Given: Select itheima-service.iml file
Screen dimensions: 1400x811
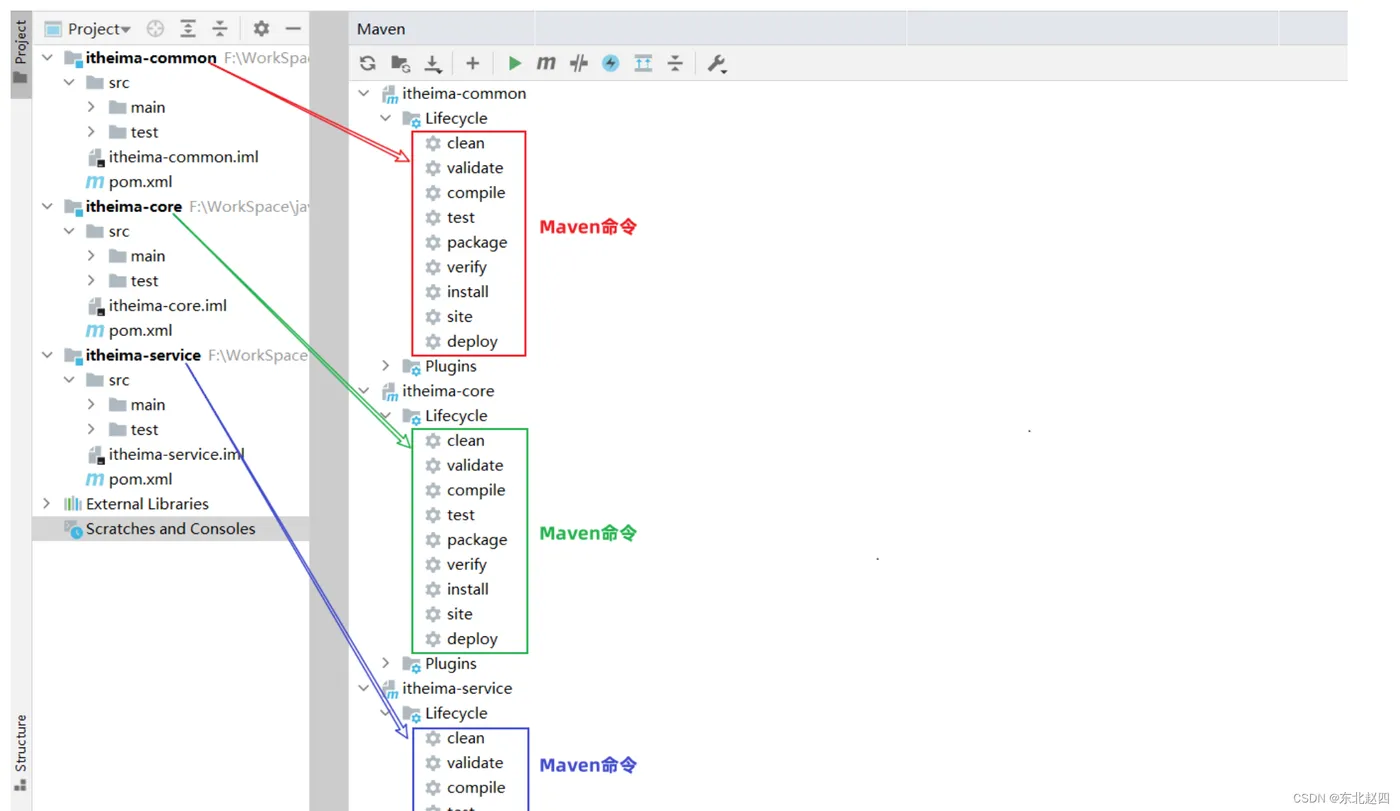Looking at the screenshot, I should [x=165, y=454].
